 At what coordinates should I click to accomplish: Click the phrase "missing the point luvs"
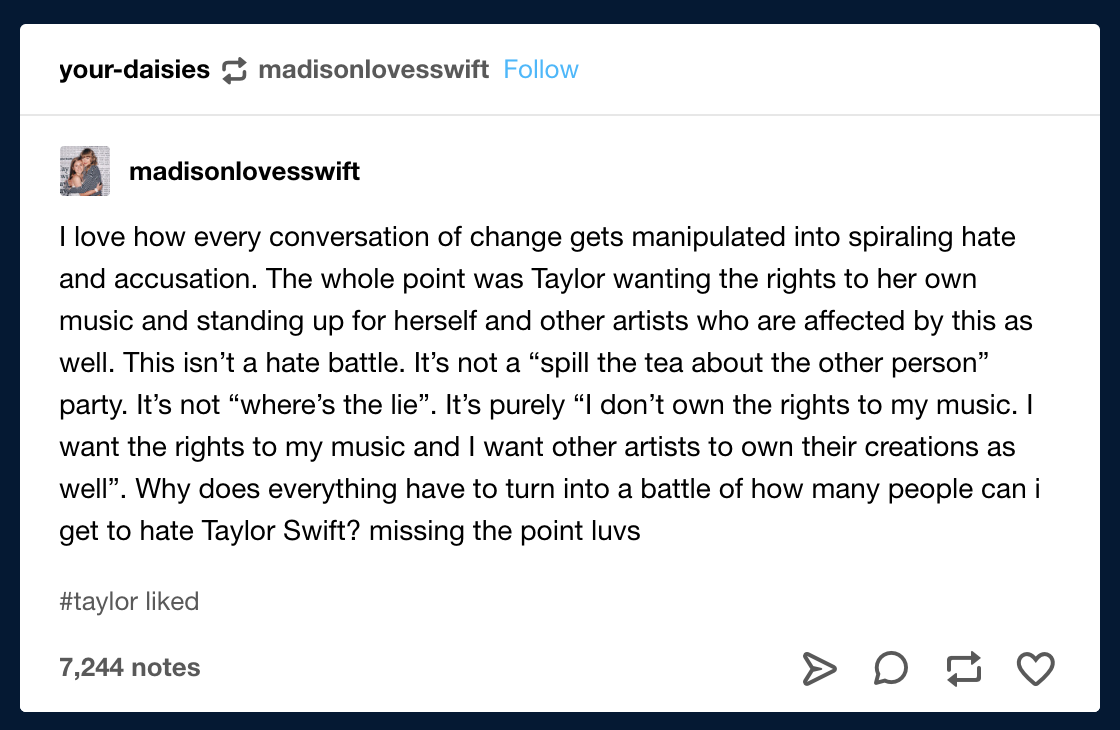tap(504, 531)
